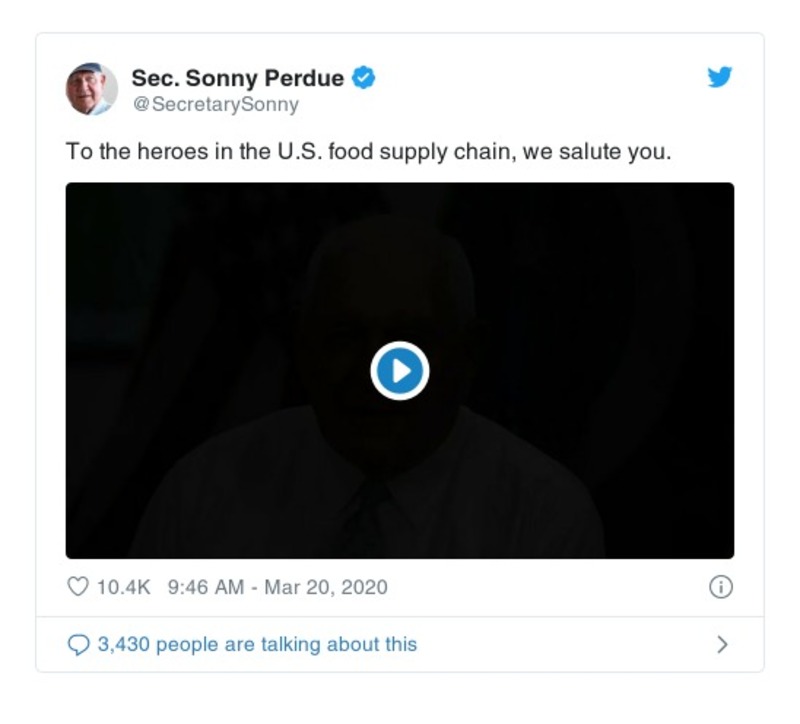This screenshot has width=800, height=724.
Task: Click the blue verified badge
Action: (x=365, y=77)
